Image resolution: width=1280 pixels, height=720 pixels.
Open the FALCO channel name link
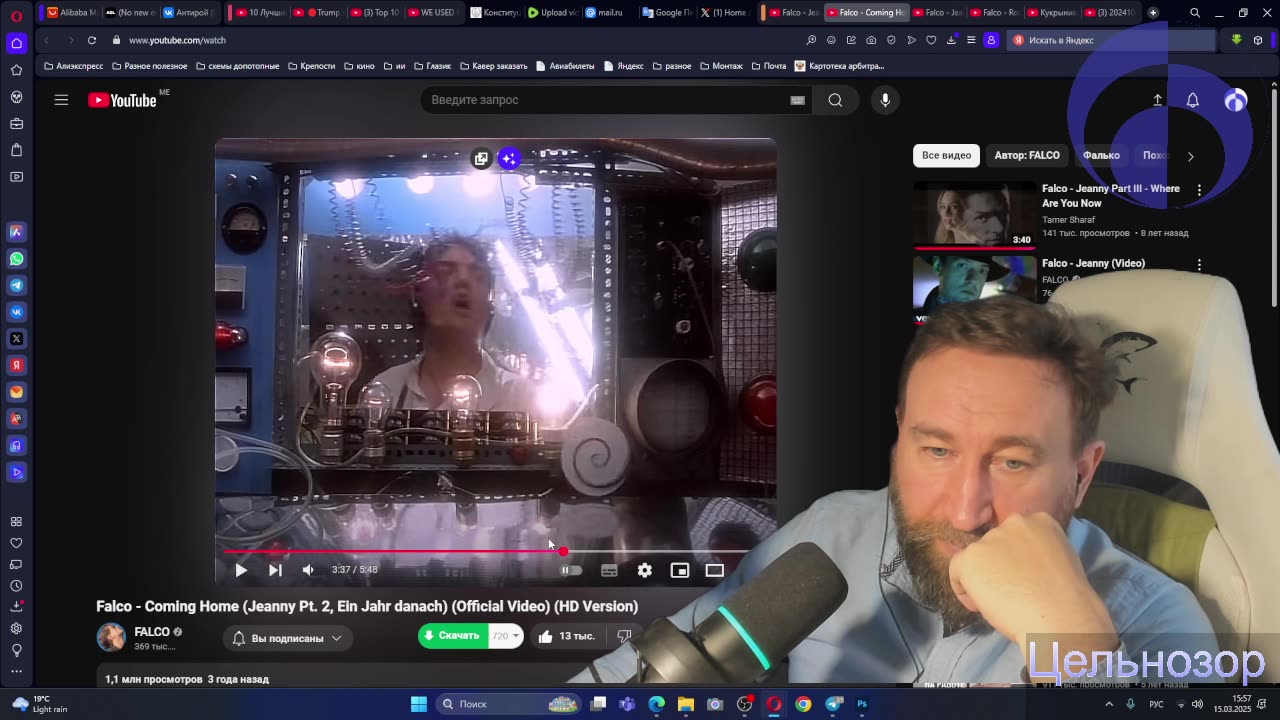tap(152, 632)
